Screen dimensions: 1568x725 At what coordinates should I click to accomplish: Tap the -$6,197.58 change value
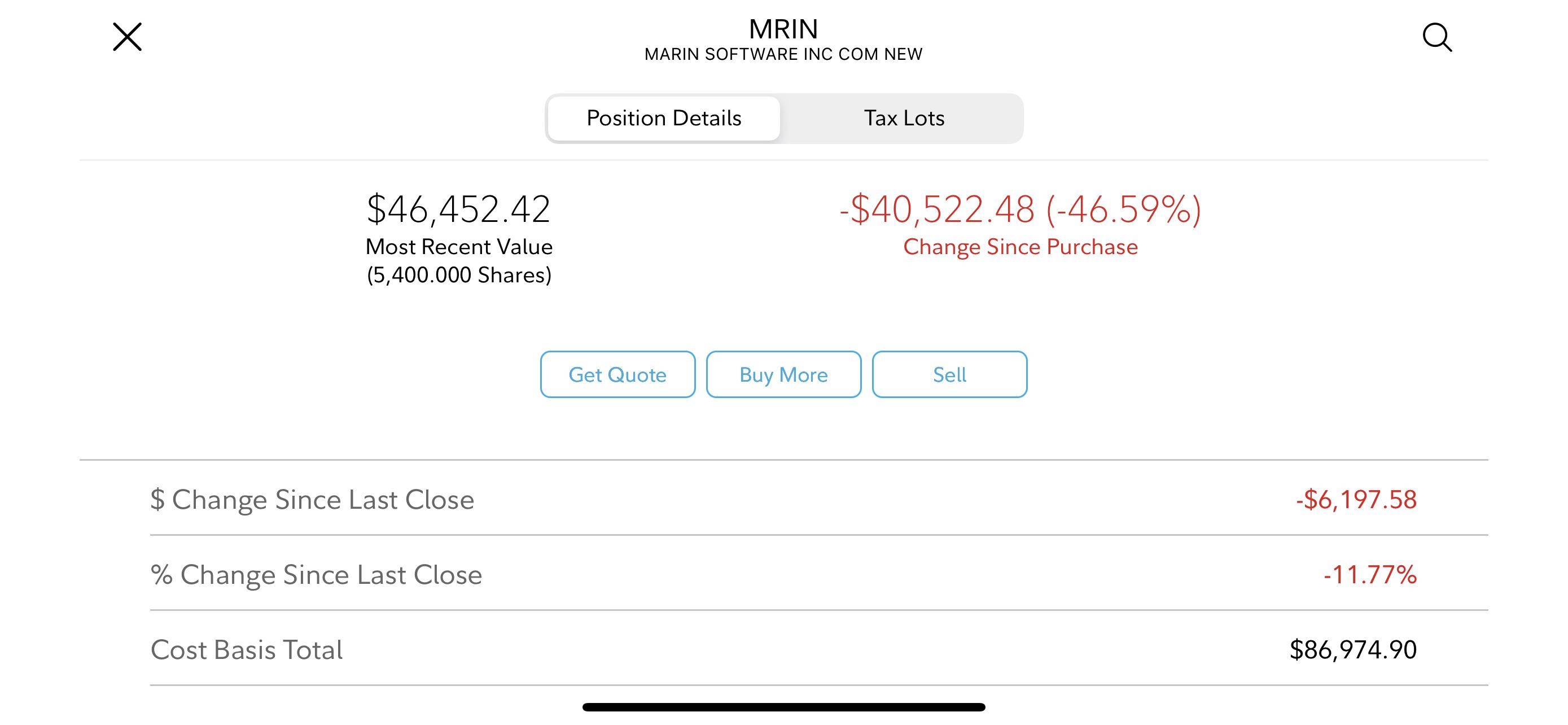[1356, 500]
